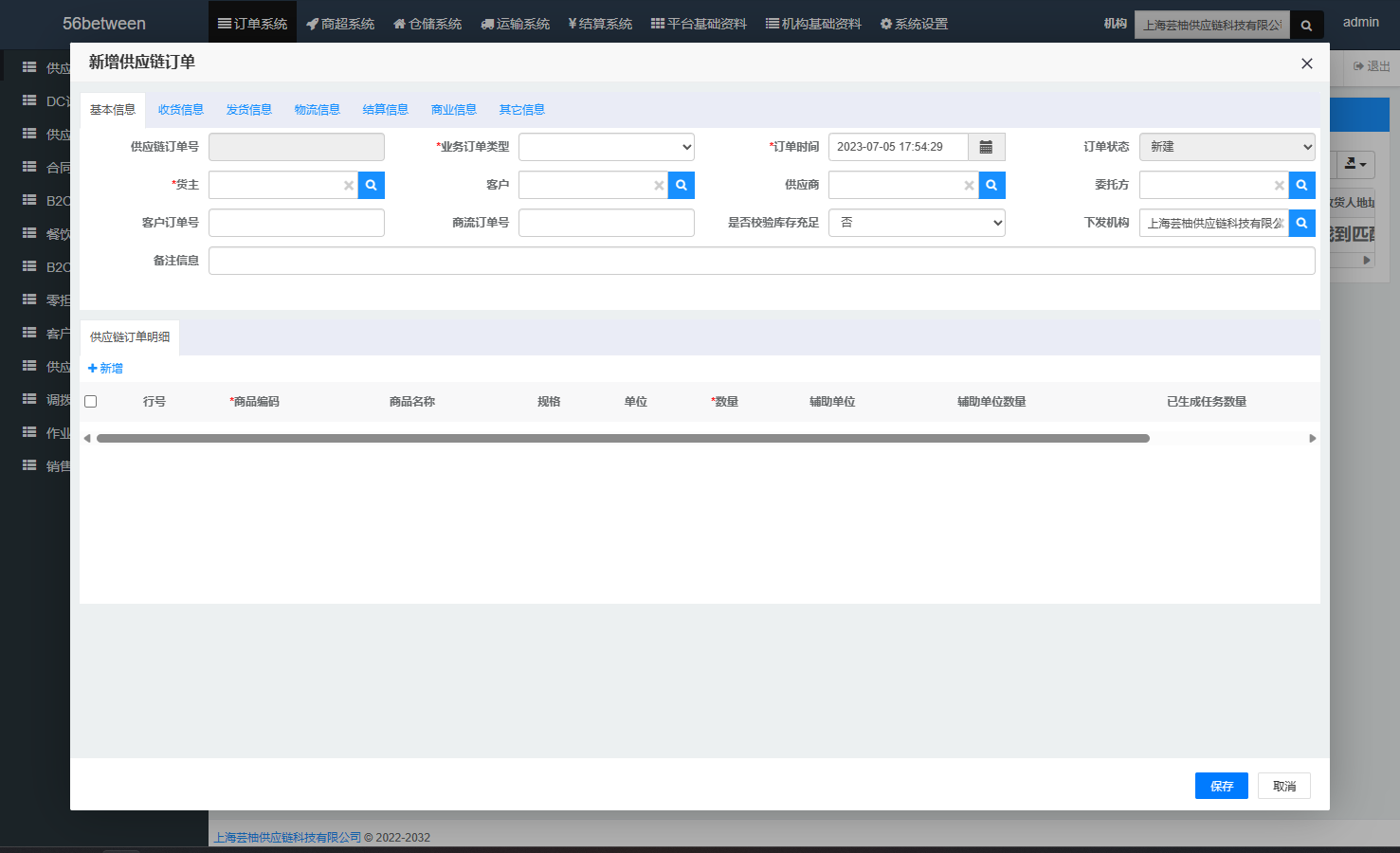Open the 商超系统 top menu
This screenshot has height=853, width=1400.
[340, 24]
